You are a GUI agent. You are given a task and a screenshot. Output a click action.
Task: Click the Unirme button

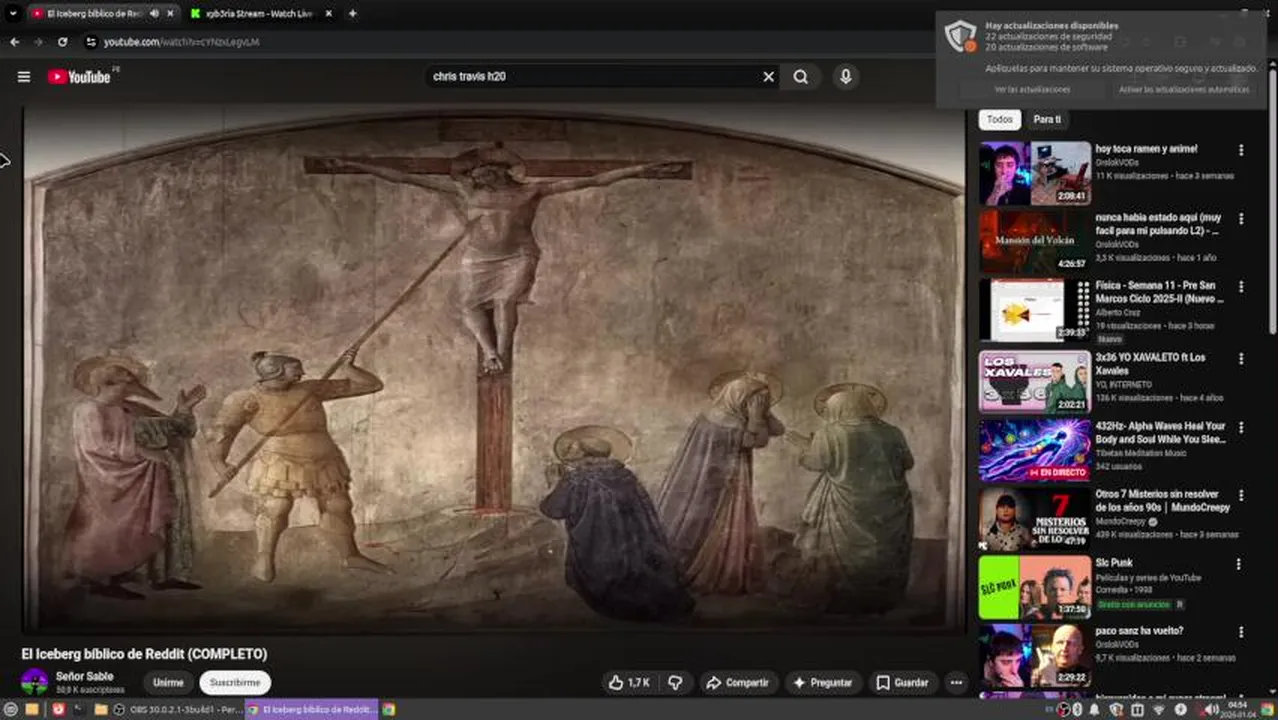(168, 683)
